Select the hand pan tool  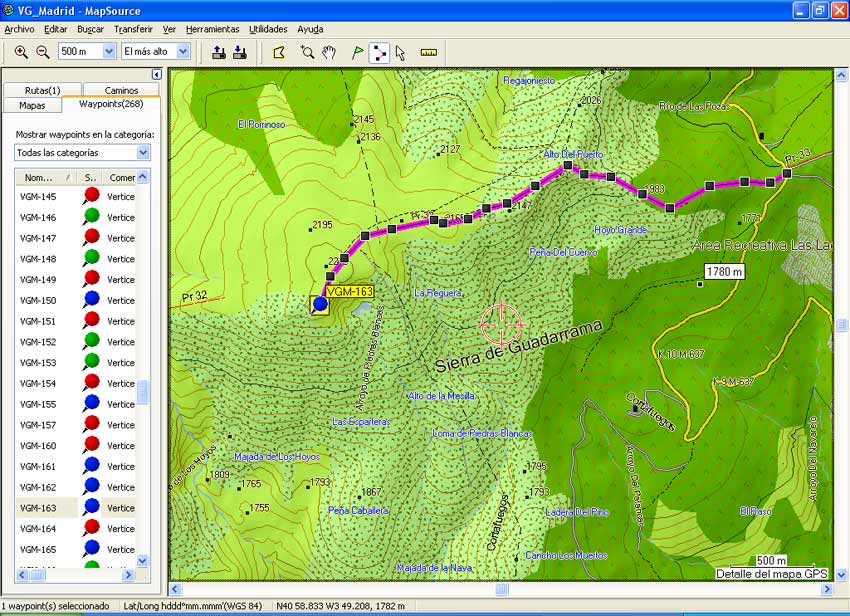[x=329, y=53]
